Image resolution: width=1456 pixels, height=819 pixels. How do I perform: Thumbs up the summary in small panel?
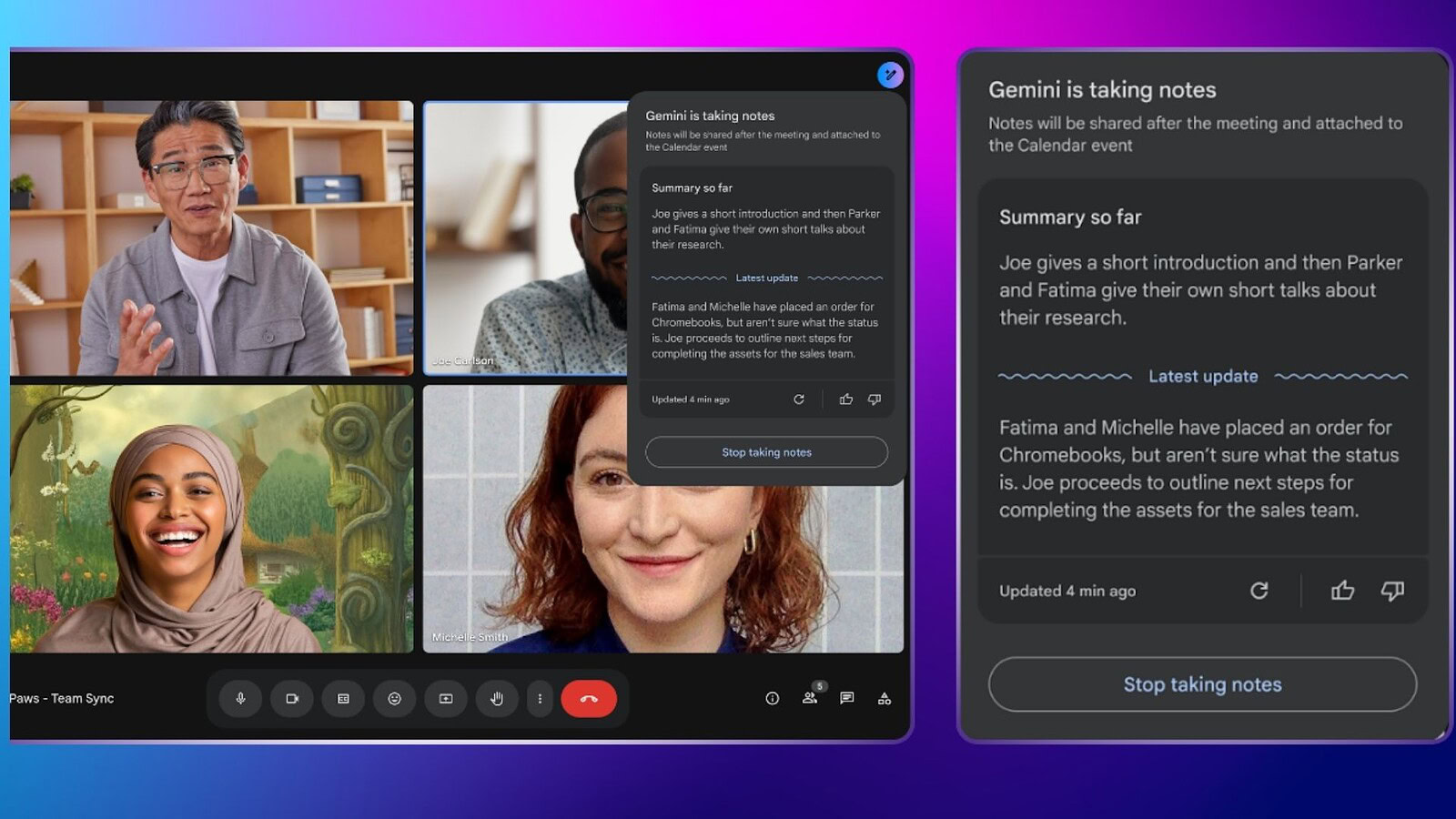pos(846,399)
